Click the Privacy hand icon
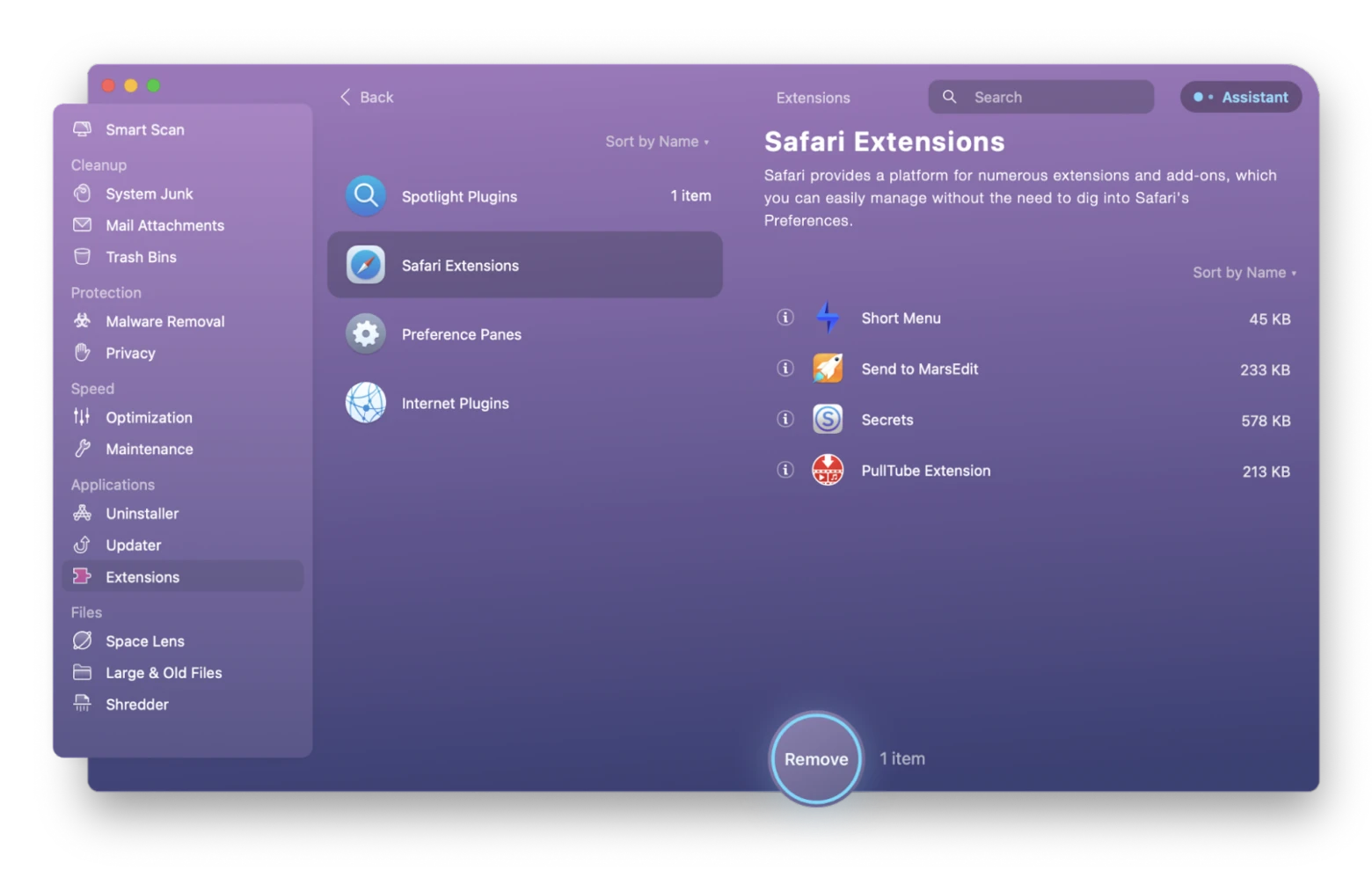Viewport: 1372px width, 878px height. coord(82,353)
